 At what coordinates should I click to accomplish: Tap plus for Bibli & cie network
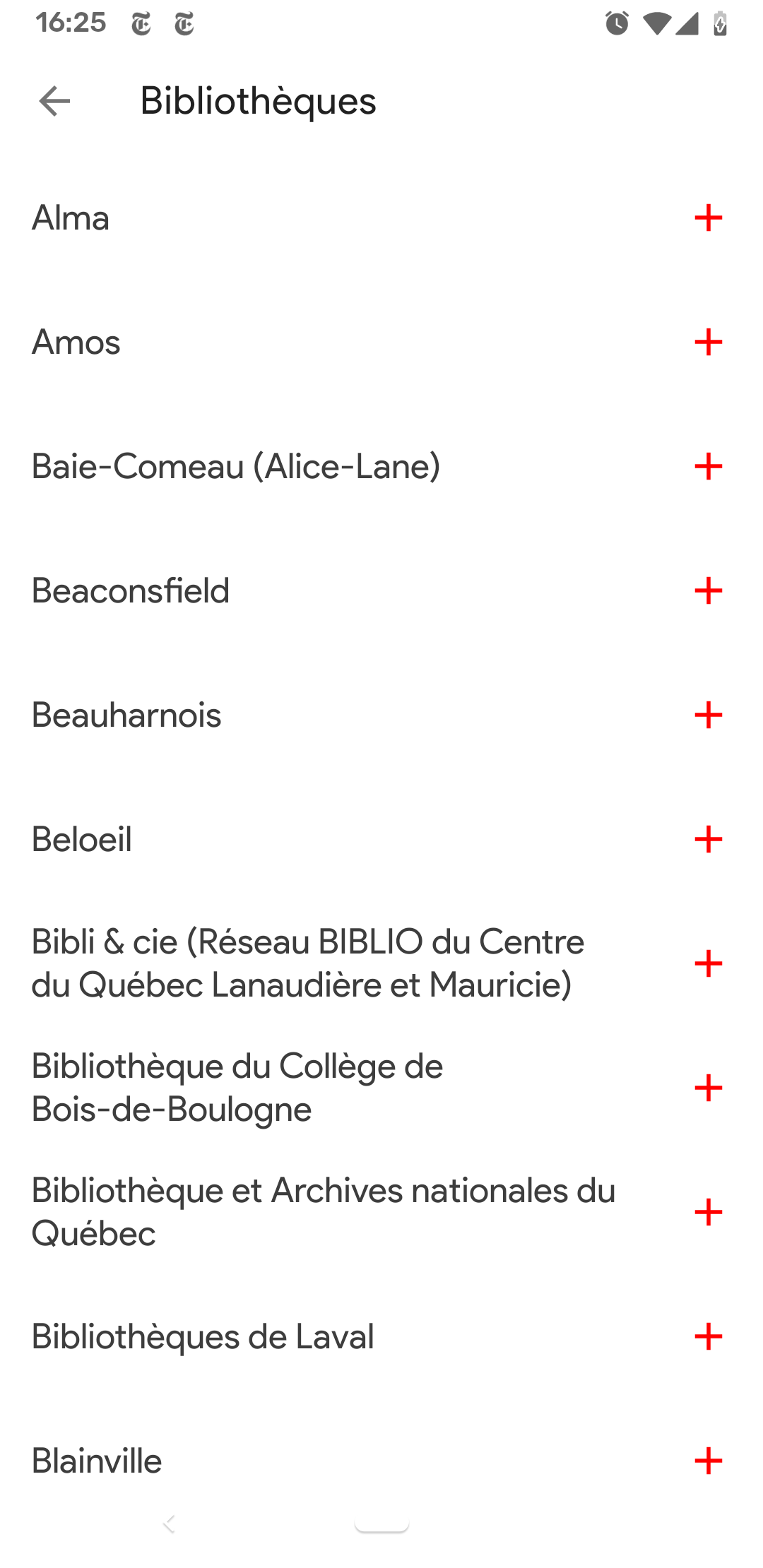click(x=708, y=963)
